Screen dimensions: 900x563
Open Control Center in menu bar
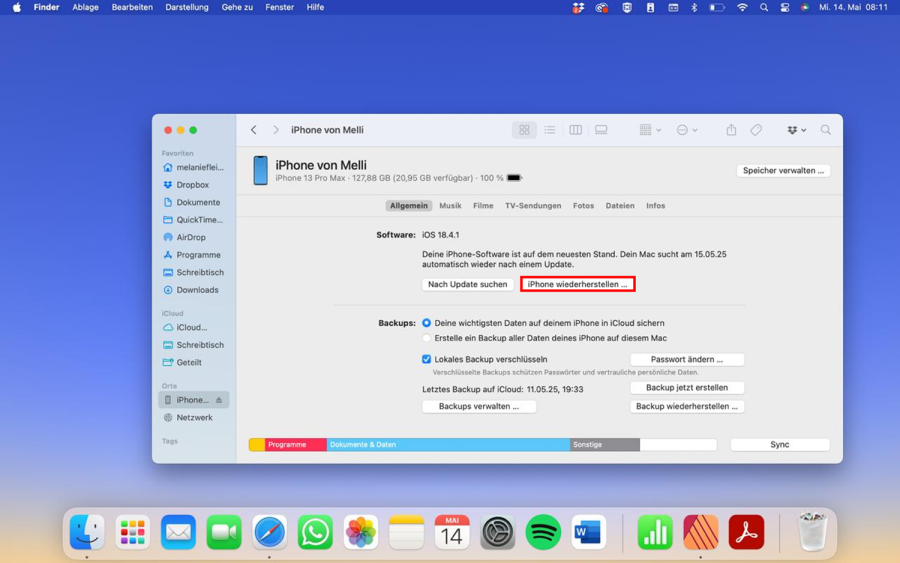[x=785, y=7]
